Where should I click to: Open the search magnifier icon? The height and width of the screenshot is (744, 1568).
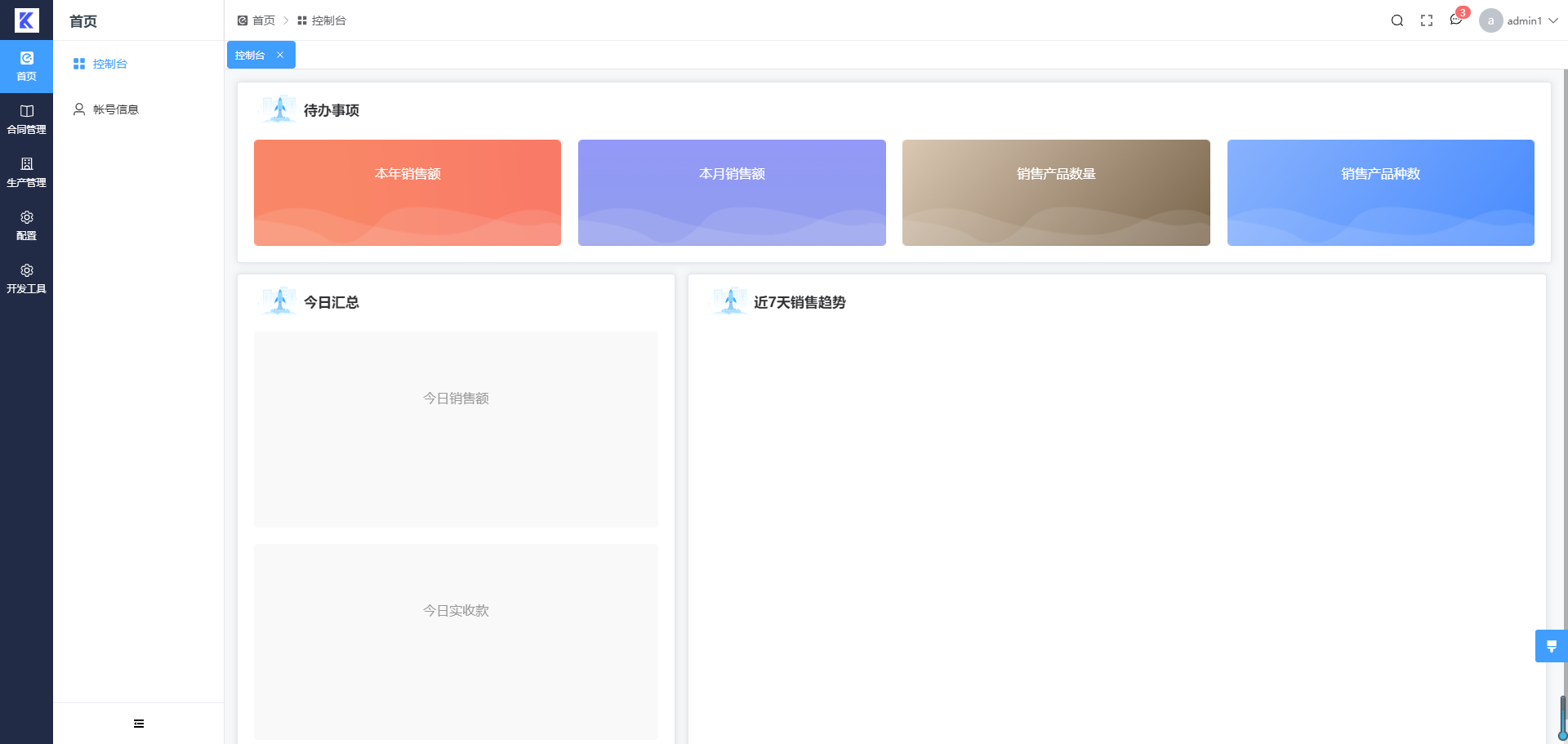coord(1397,20)
